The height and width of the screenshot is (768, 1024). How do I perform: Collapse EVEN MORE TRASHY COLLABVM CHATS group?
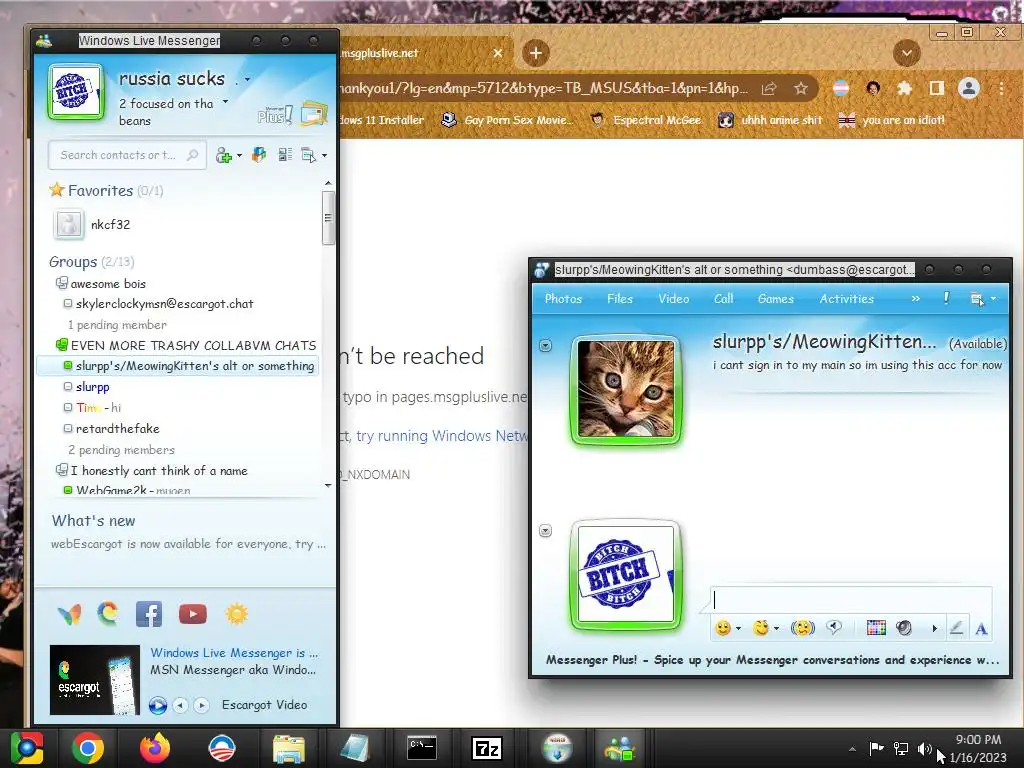pyautogui.click(x=61, y=344)
